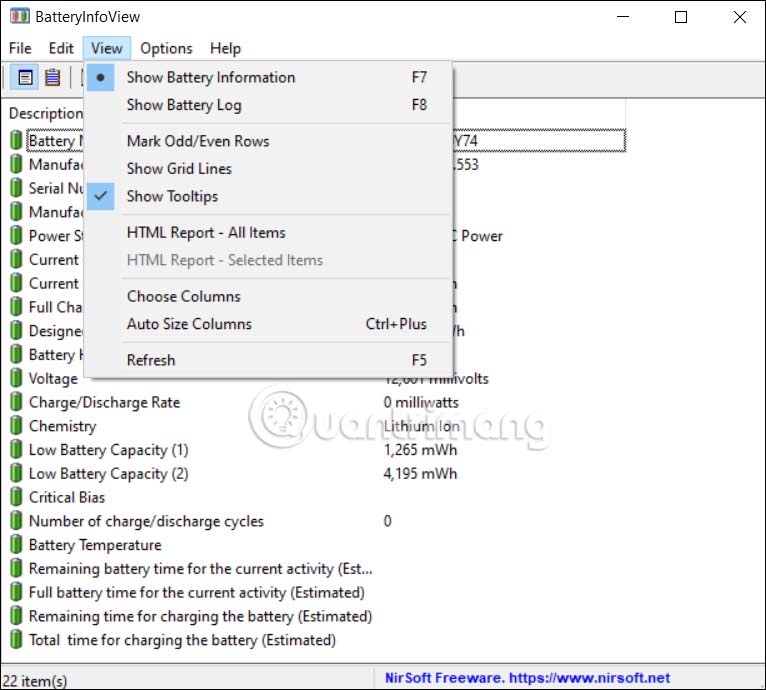Click battery icon beside Serial Number row
766x690 pixels.
click(16, 188)
